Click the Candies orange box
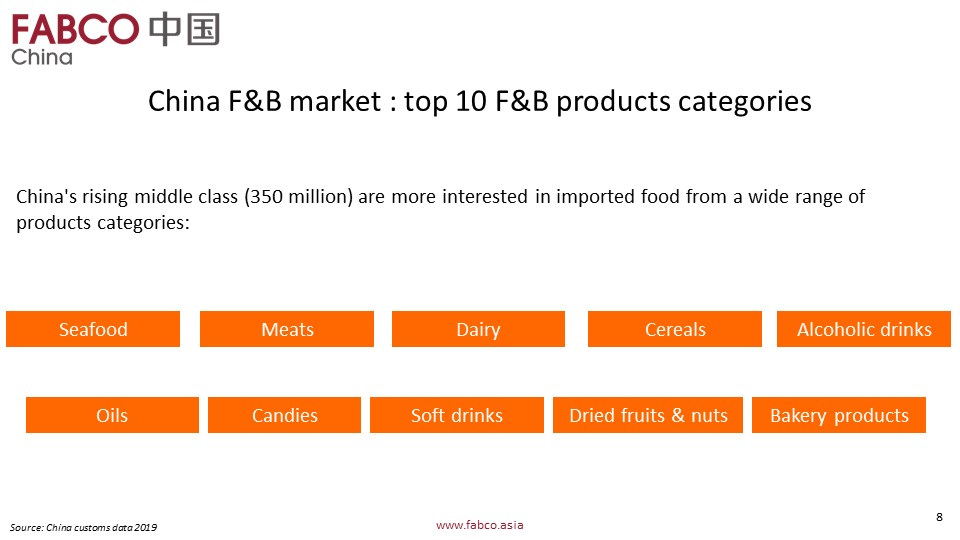The width and height of the screenshot is (960, 540). click(x=285, y=415)
